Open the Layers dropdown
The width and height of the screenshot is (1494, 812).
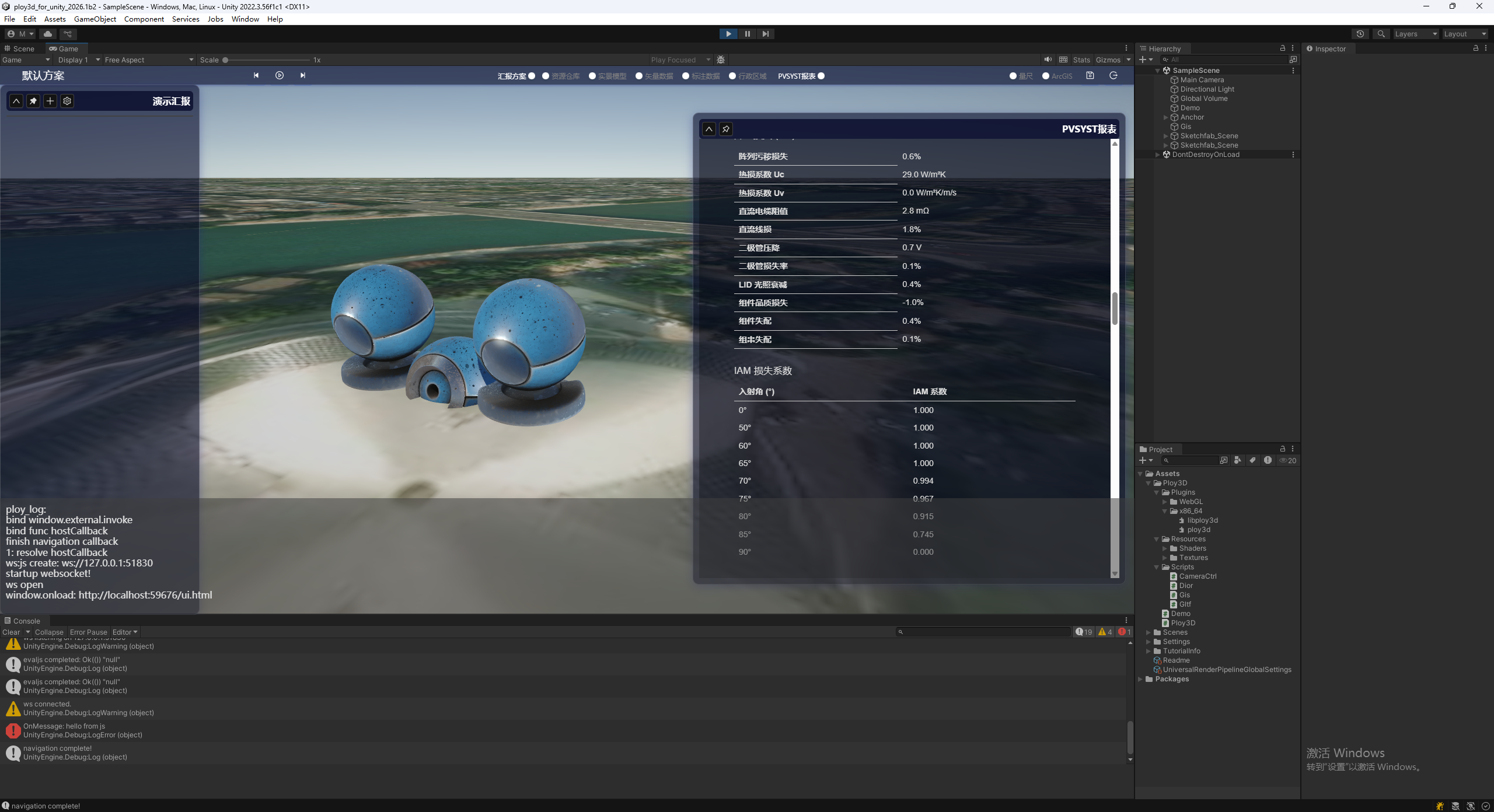1415,34
